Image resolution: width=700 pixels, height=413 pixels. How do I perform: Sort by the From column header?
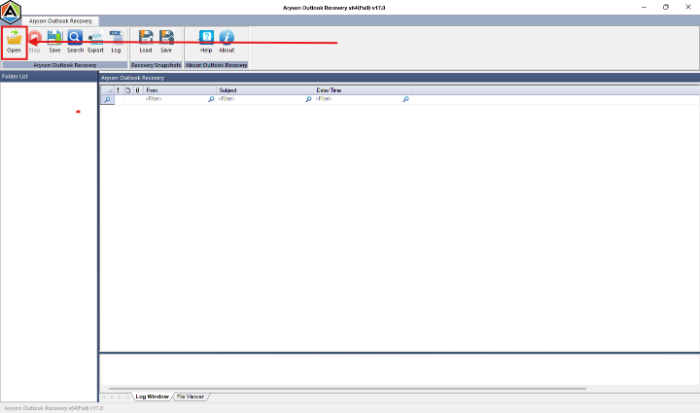pyautogui.click(x=180, y=90)
